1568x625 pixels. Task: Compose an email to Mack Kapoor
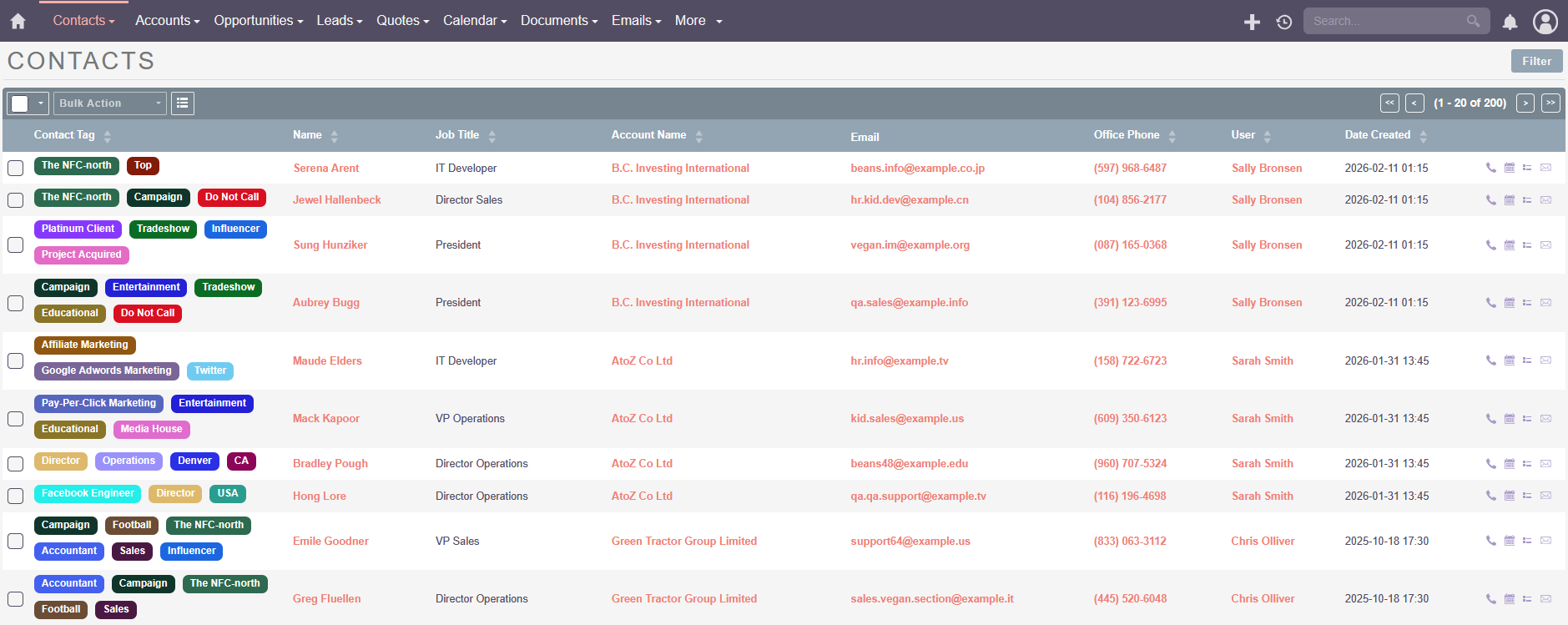1545,419
